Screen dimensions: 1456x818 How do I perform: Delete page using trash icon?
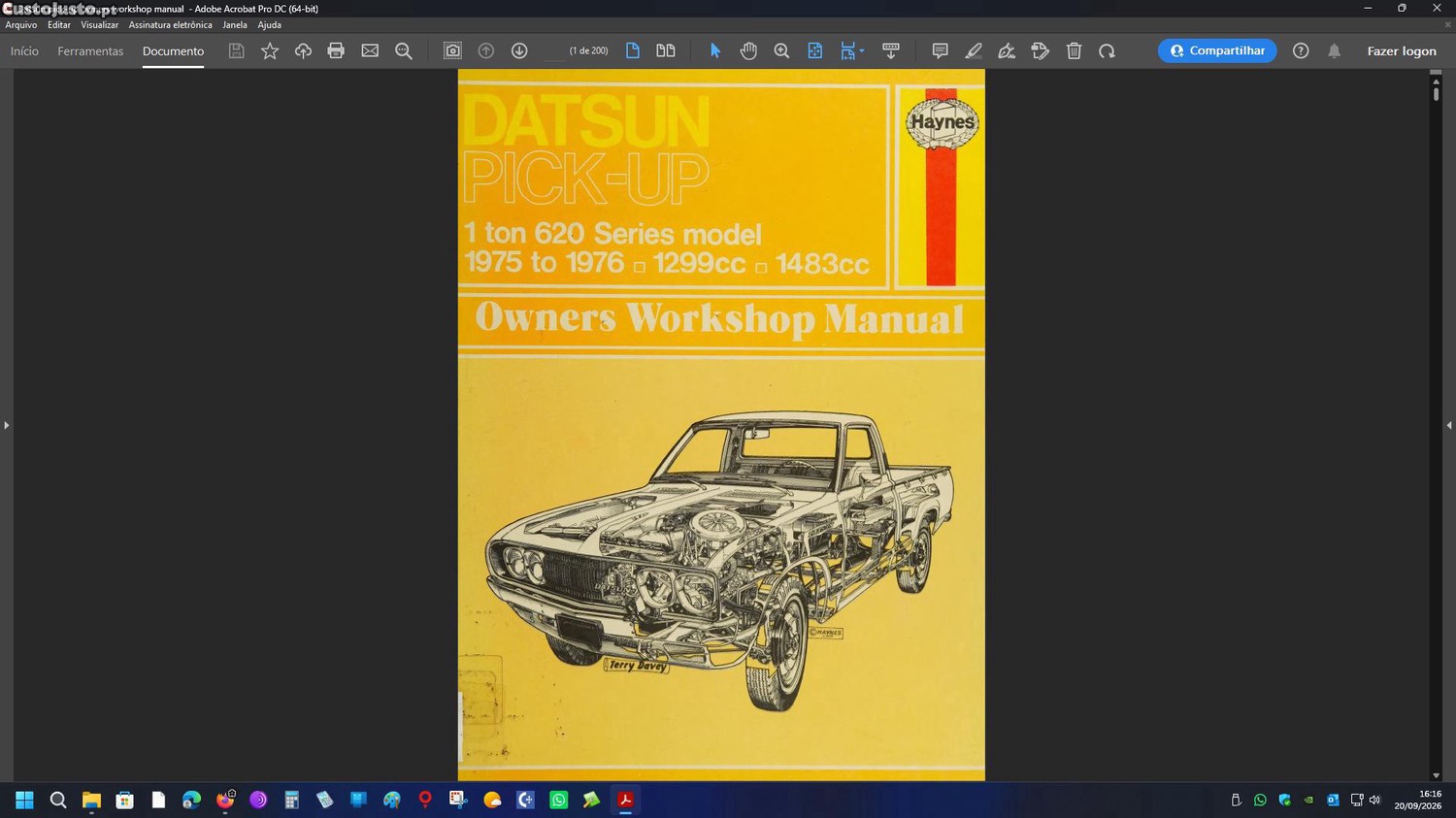(x=1074, y=50)
